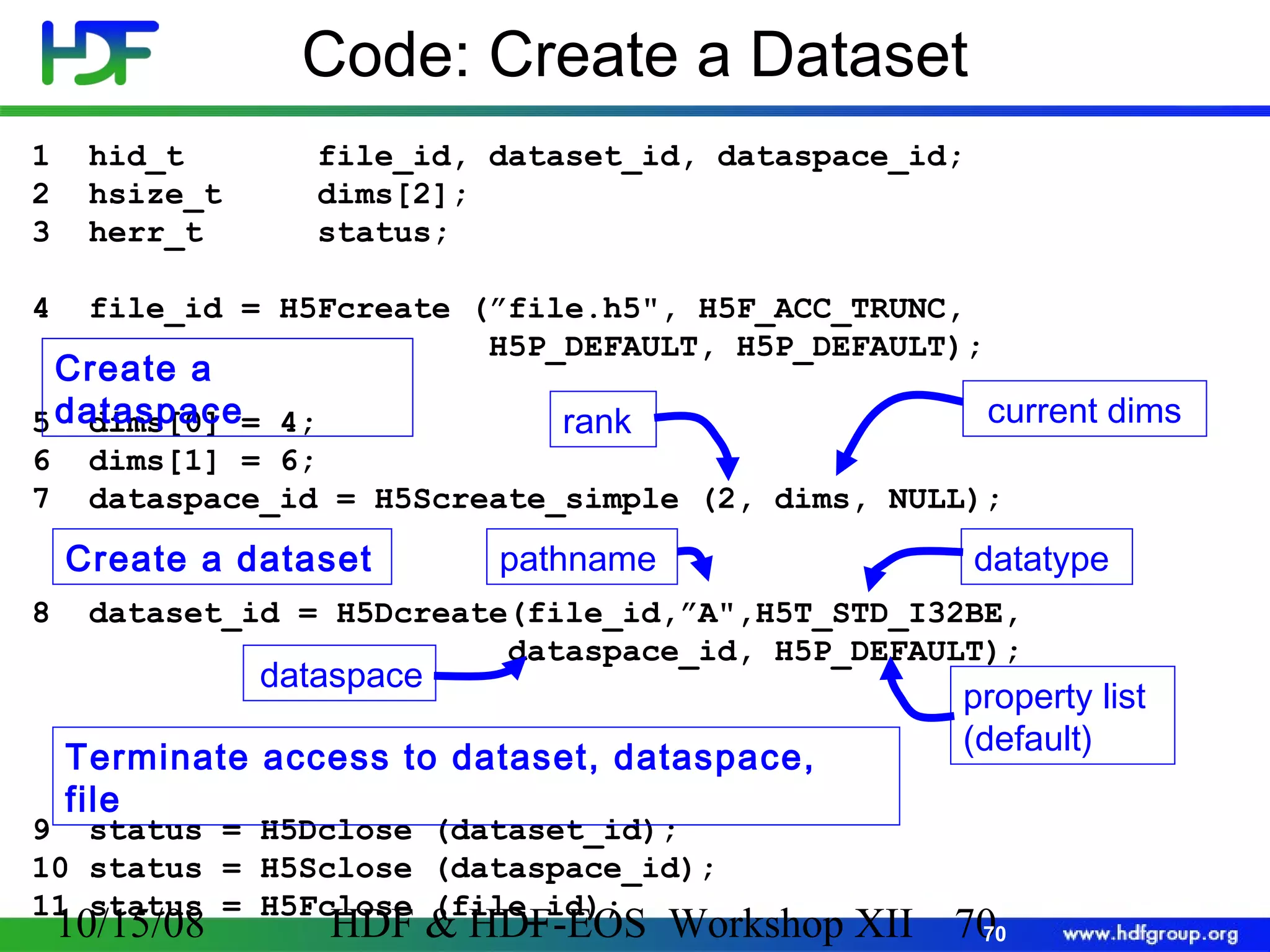Screen dimensions: 1270x952
Task: Click 'H5T_STD_I32BE' datatype argument
Action: coord(879,614)
